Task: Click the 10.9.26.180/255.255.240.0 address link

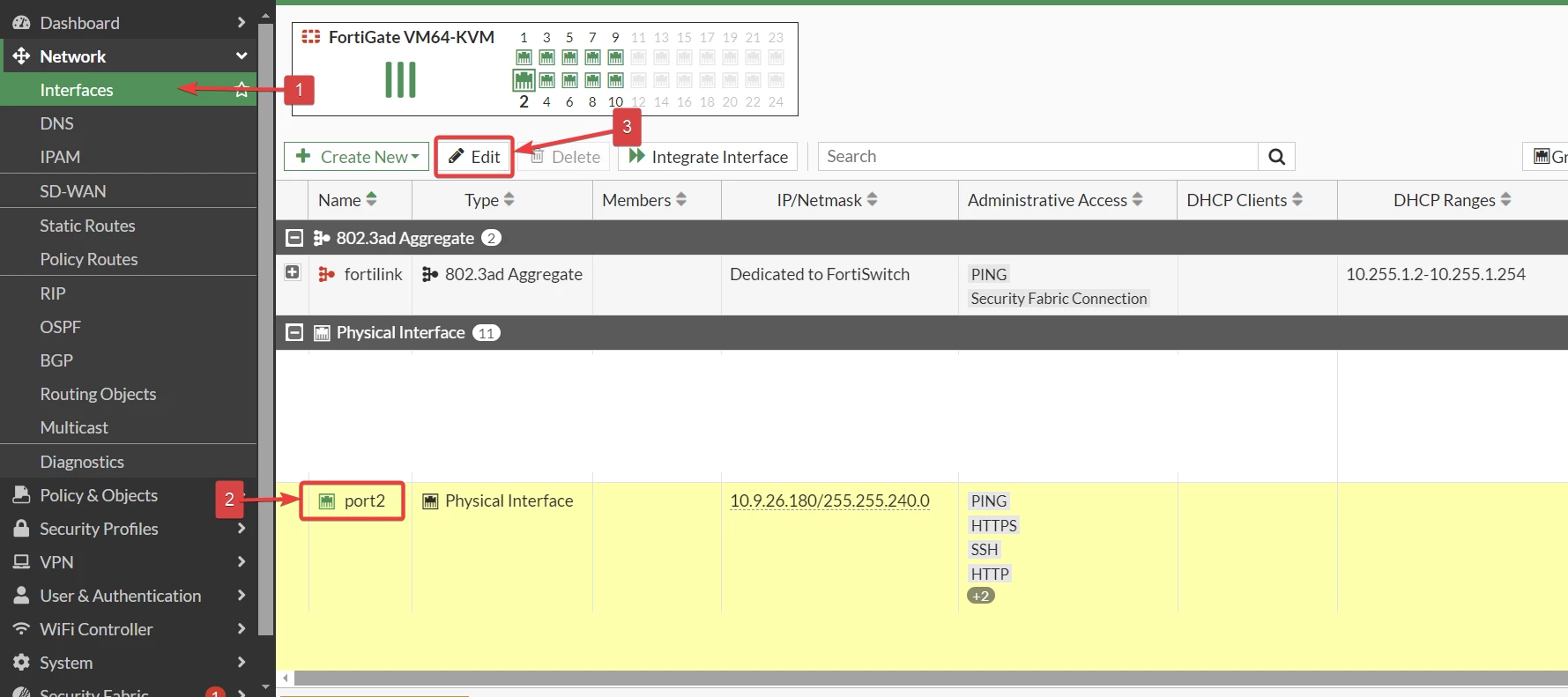Action: (829, 501)
